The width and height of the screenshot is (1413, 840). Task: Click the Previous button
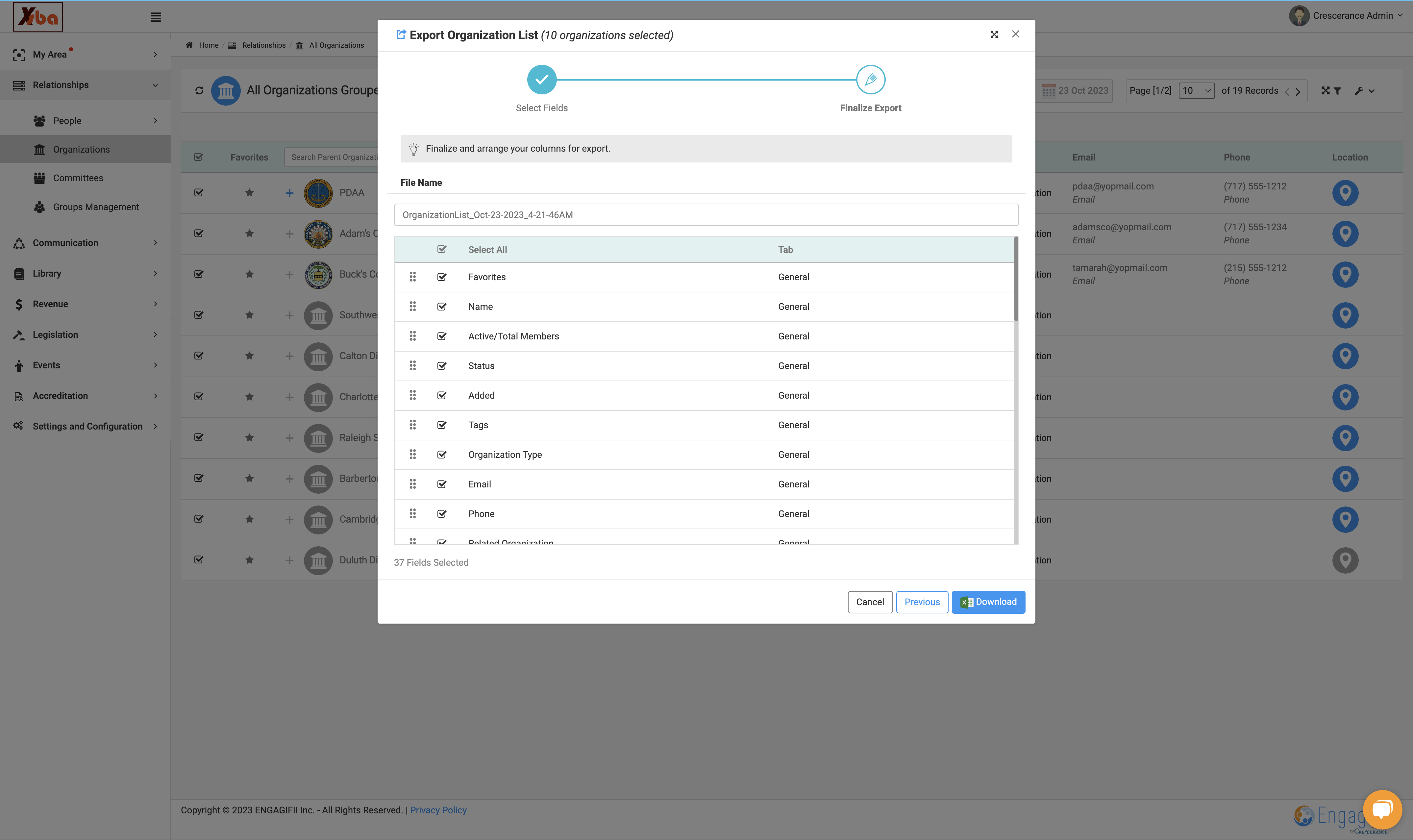point(922,602)
